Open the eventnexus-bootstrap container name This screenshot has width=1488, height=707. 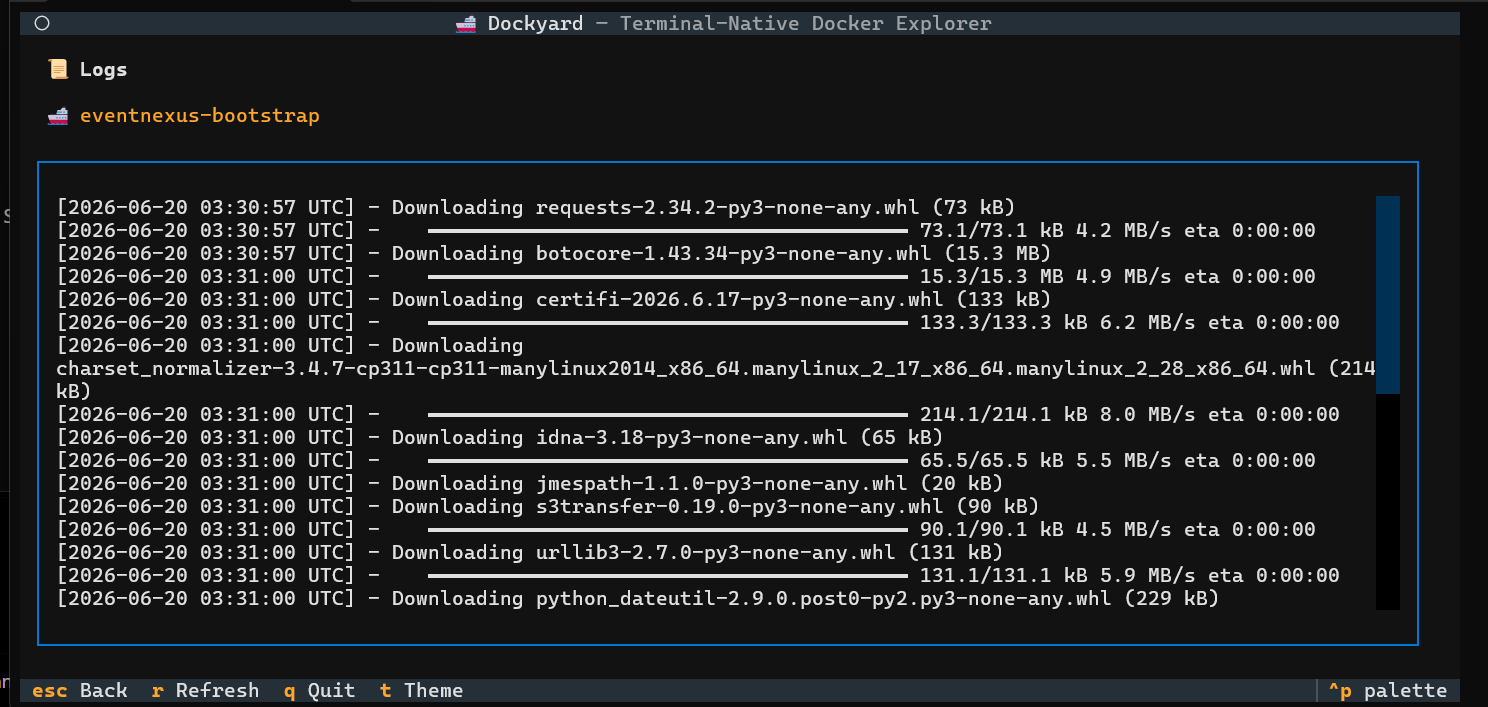click(x=200, y=116)
